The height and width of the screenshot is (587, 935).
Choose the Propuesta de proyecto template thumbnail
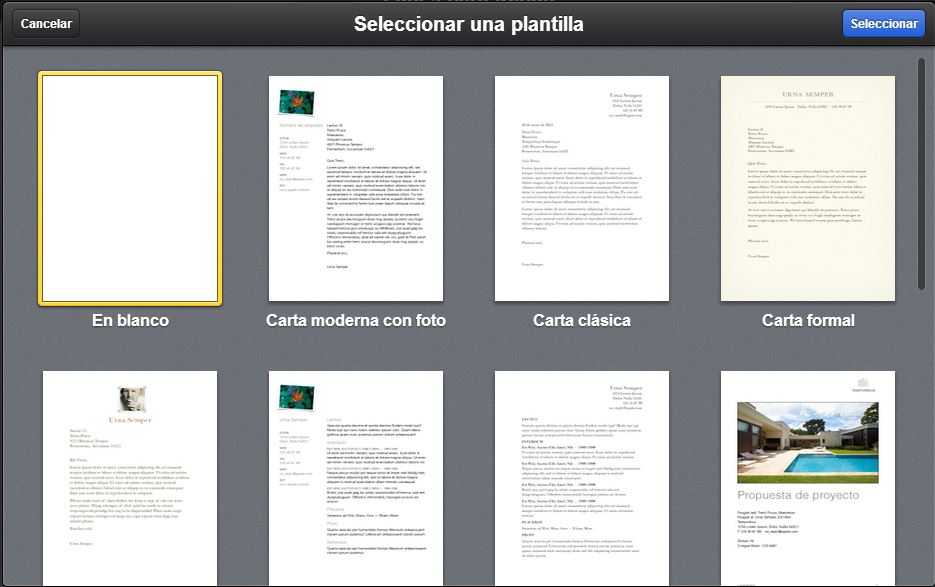point(808,478)
